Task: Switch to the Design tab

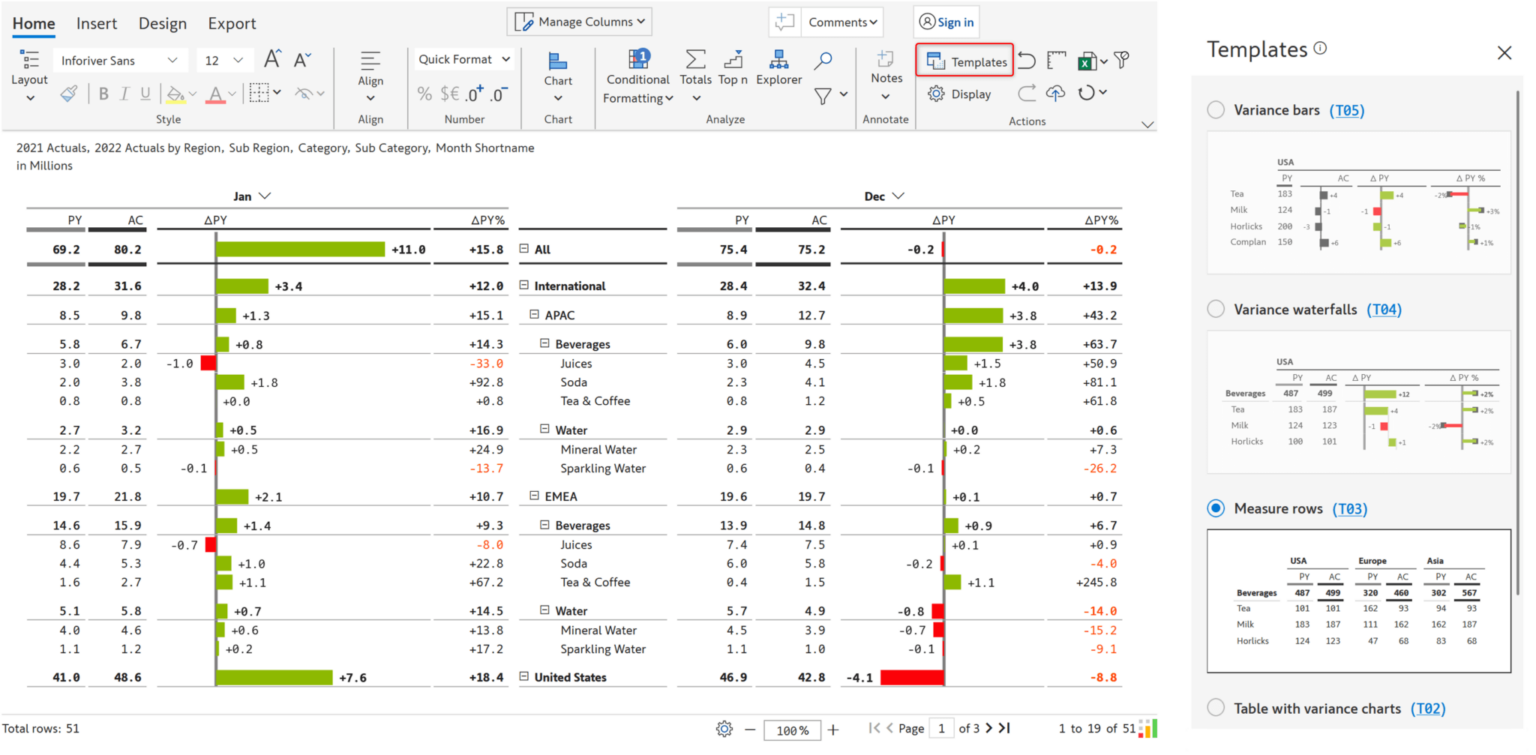Action: pyautogui.click(x=162, y=23)
